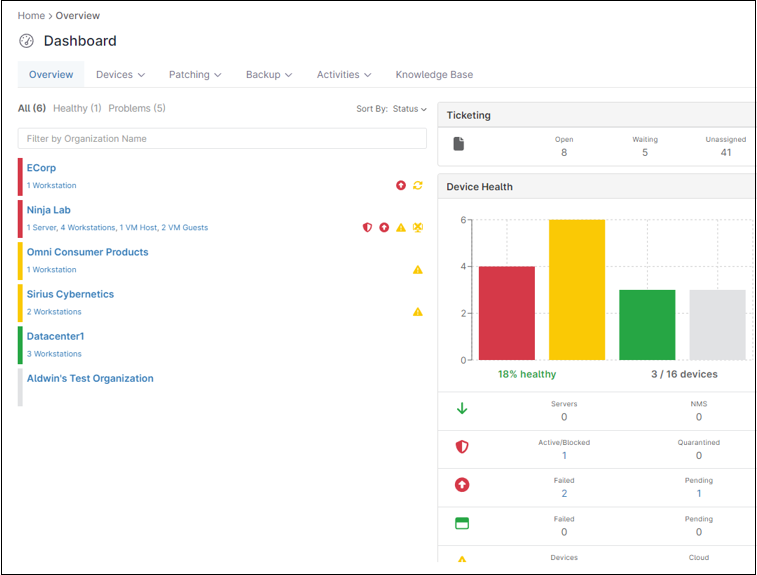Click the Ticketing document icon
This screenshot has height=575, width=757.
click(459, 145)
